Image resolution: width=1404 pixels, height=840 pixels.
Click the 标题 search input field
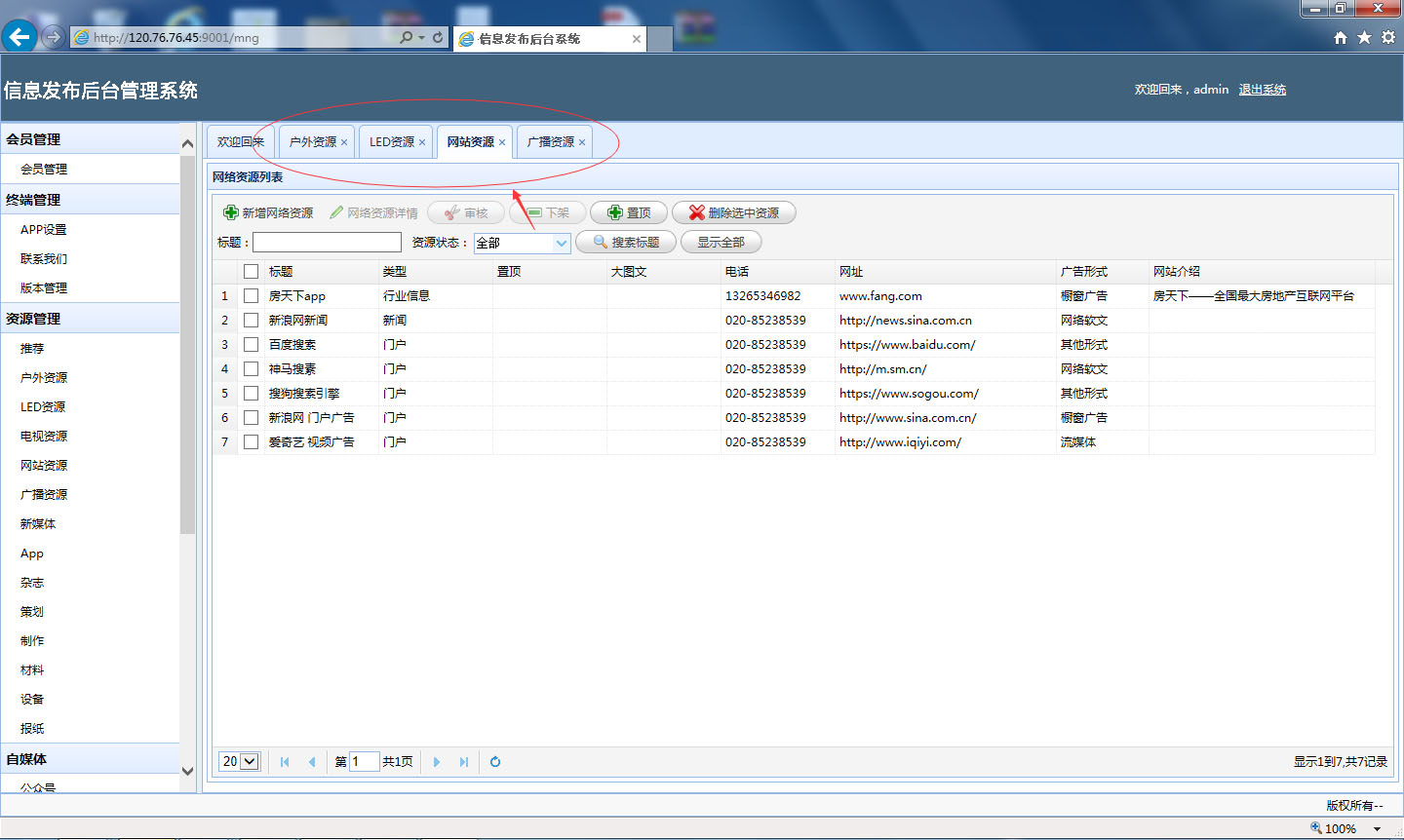pyautogui.click(x=327, y=243)
